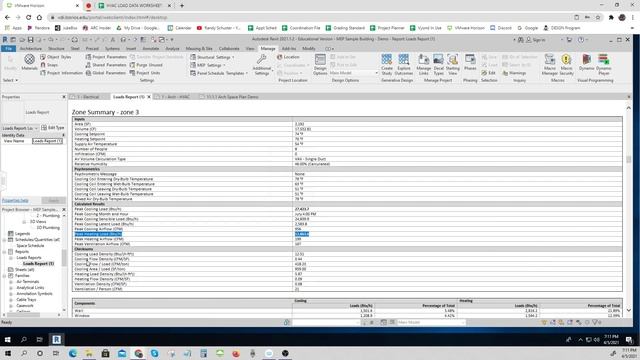Click the Properties help link
Viewport: 640px width, 360px height.
pyautogui.click(x=15, y=200)
